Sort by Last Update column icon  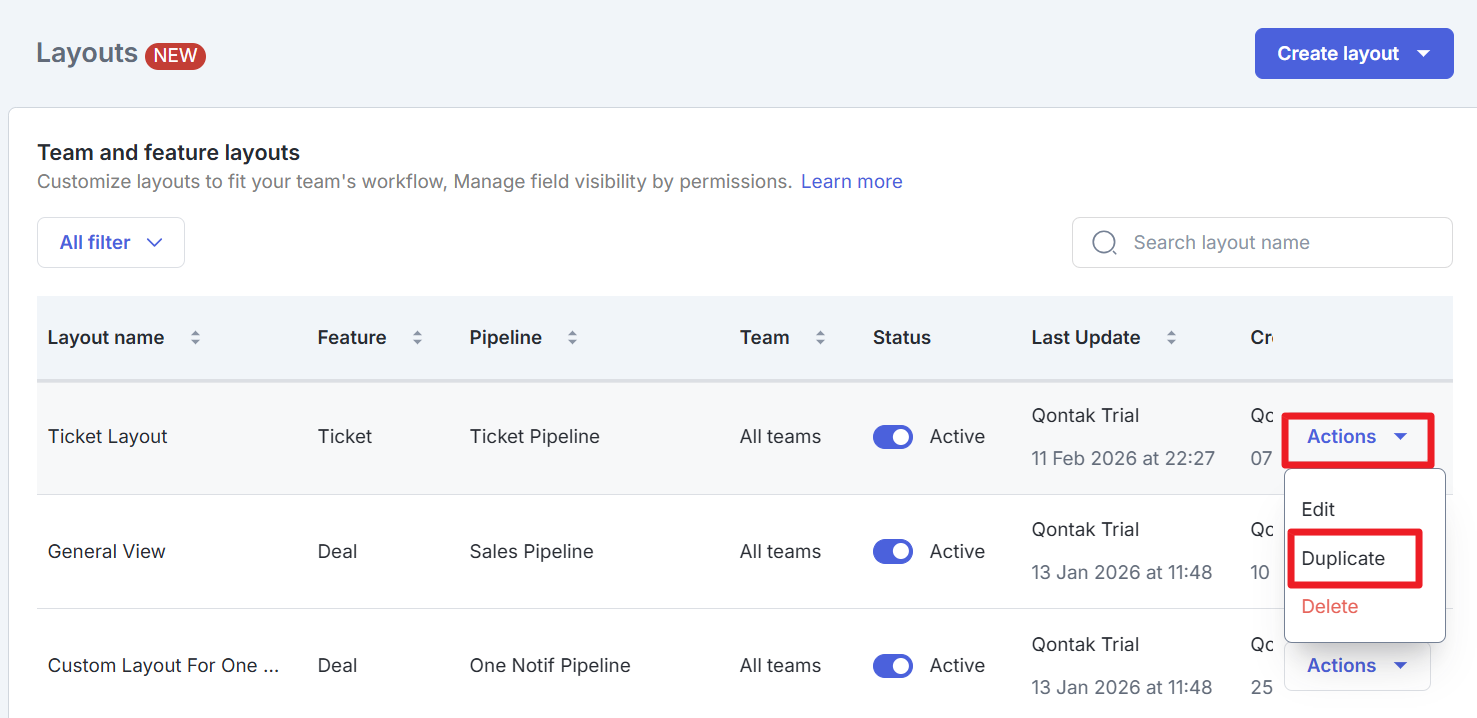1171,338
